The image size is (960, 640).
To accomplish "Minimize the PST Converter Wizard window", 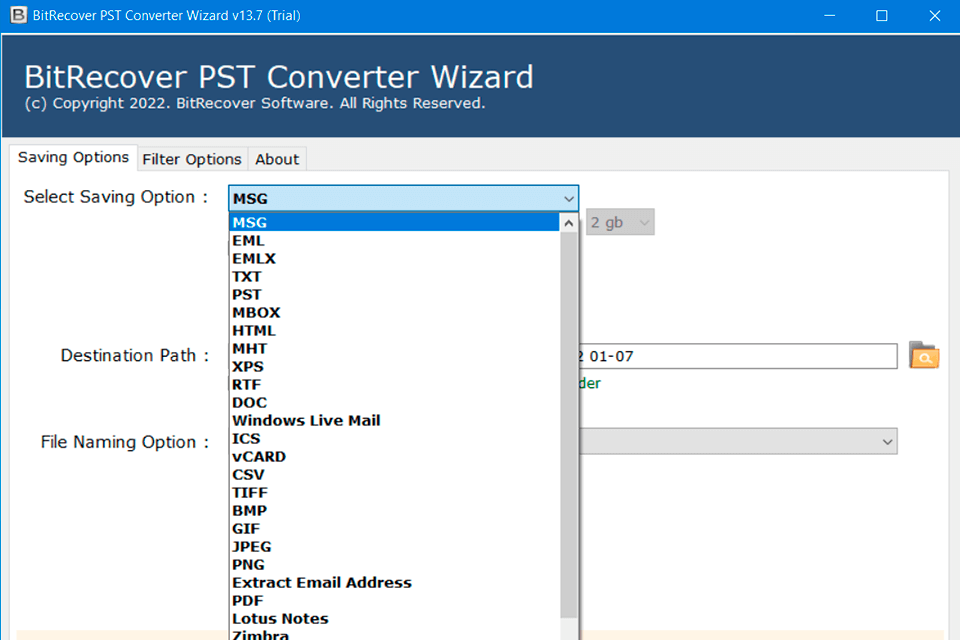I will click(830, 15).
